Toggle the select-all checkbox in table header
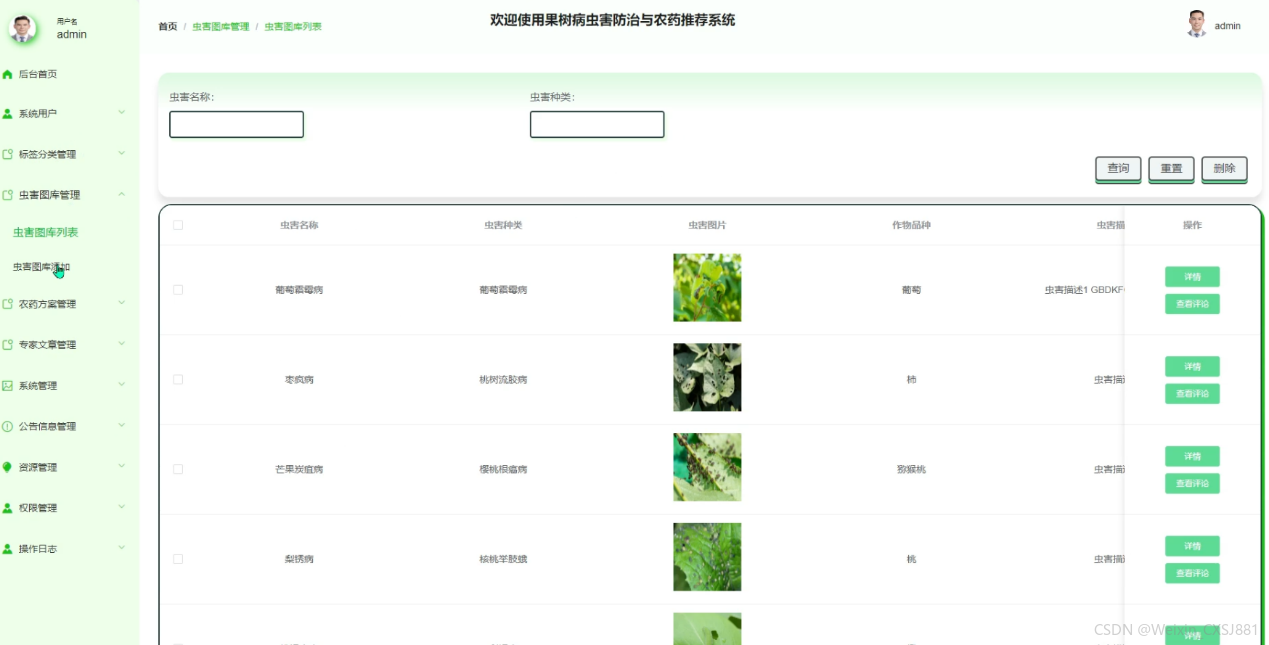1269x645 pixels. pyautogui.click(x=178, y=225)
